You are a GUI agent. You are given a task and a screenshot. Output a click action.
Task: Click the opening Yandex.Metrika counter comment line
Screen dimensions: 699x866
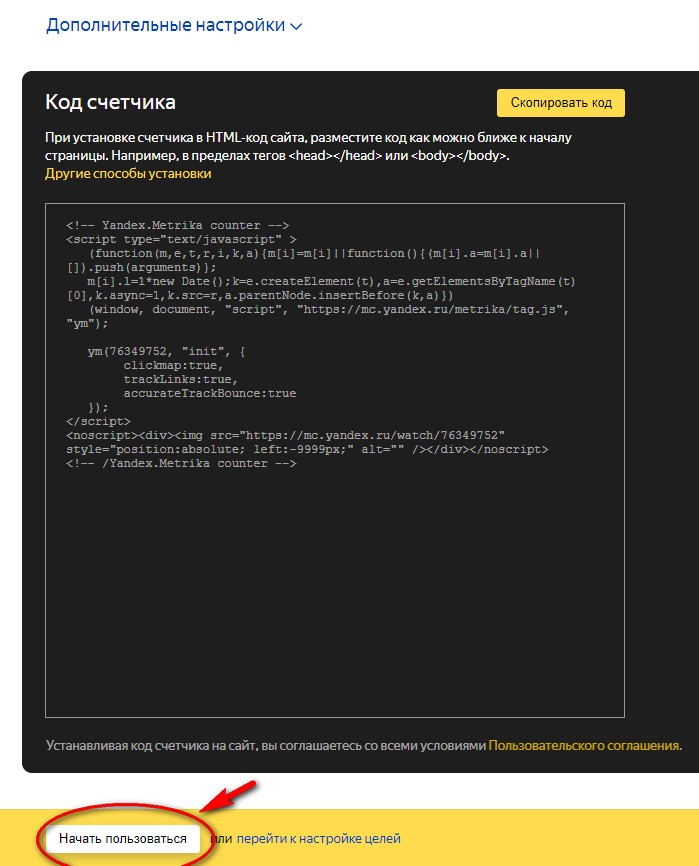pos(177,225)
